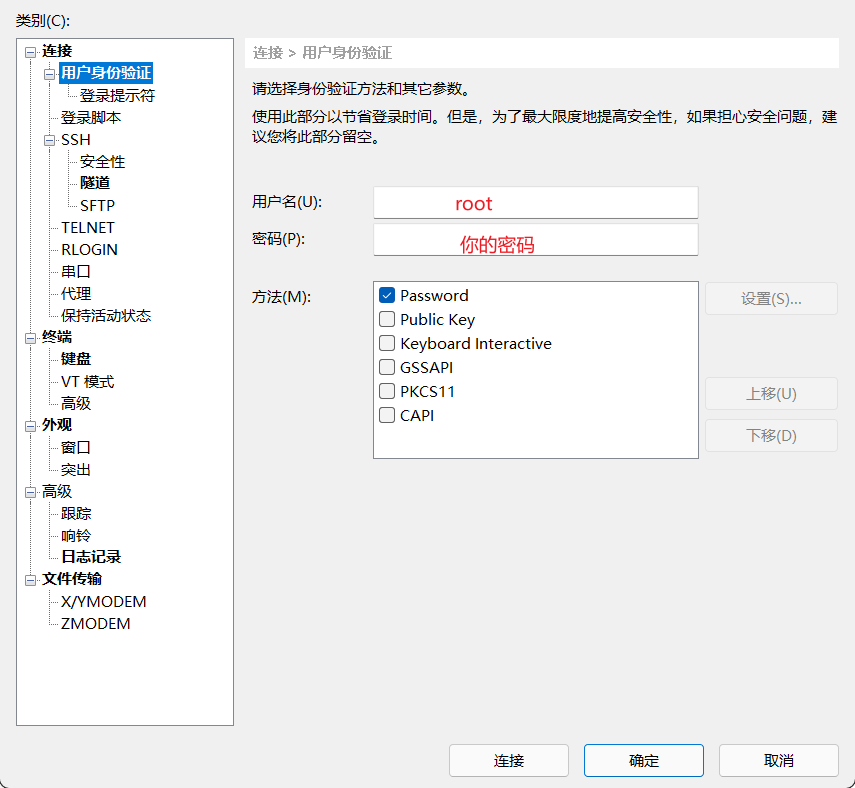Check the GSSAPI authentication method
855x788 pixels.
point(387,367)
